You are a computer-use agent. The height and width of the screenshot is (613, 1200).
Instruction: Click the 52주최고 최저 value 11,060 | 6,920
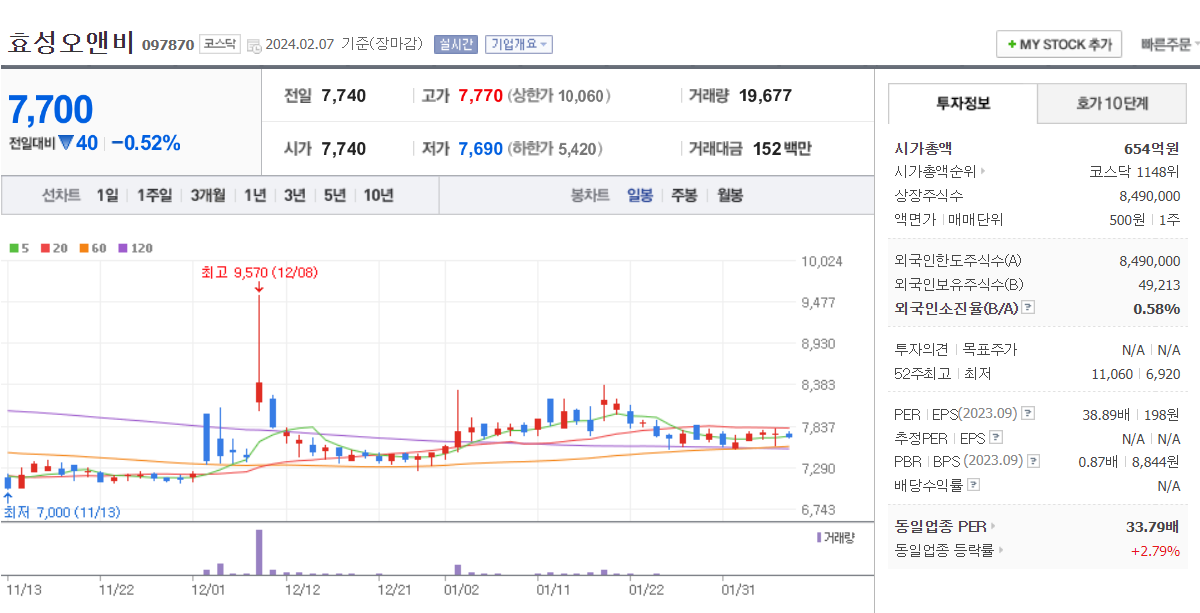[x=1137, y=374]
